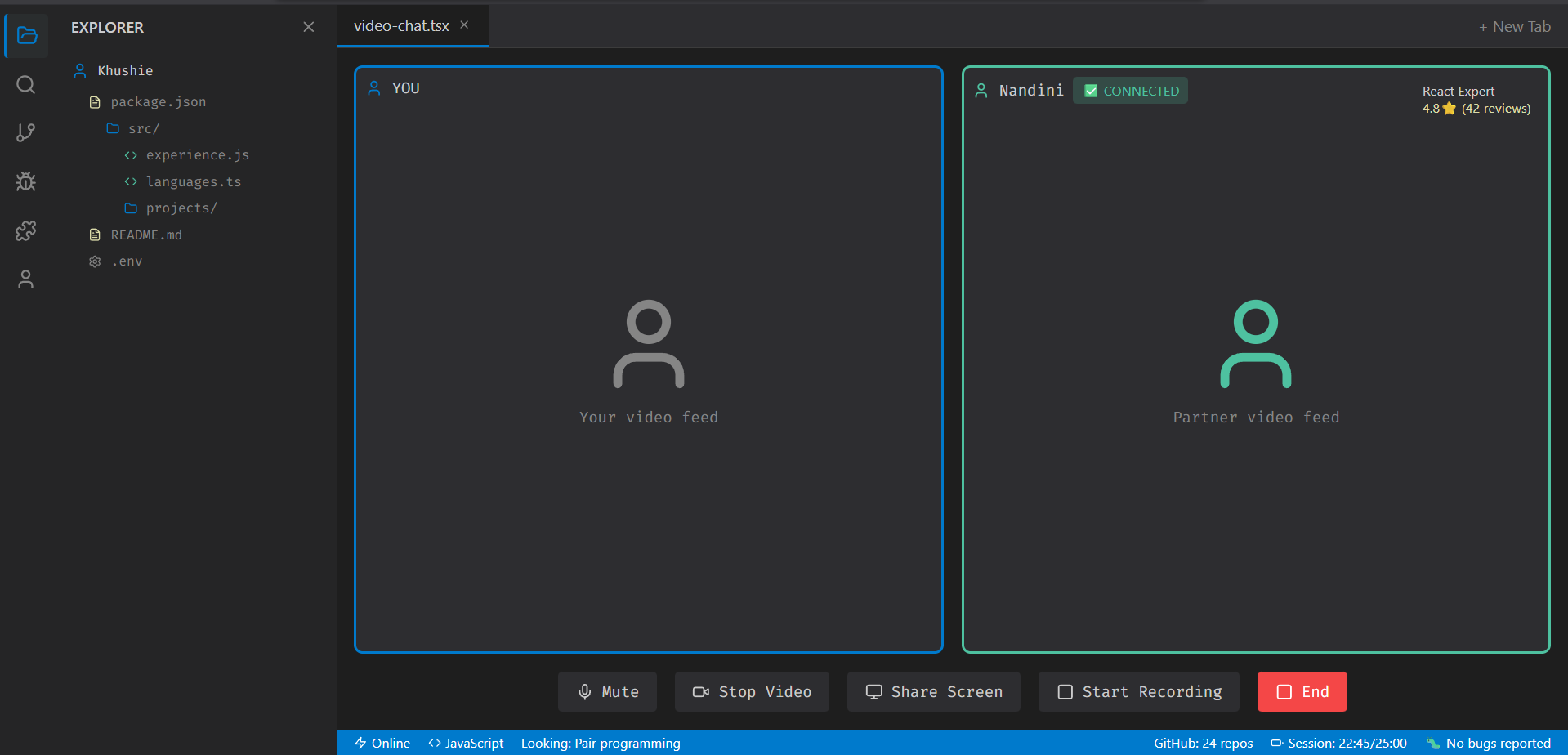Toggle Nandini's CONNECTED status checkbox
This screenshot has width=1568, height=755.
(x=1092, y=90)
